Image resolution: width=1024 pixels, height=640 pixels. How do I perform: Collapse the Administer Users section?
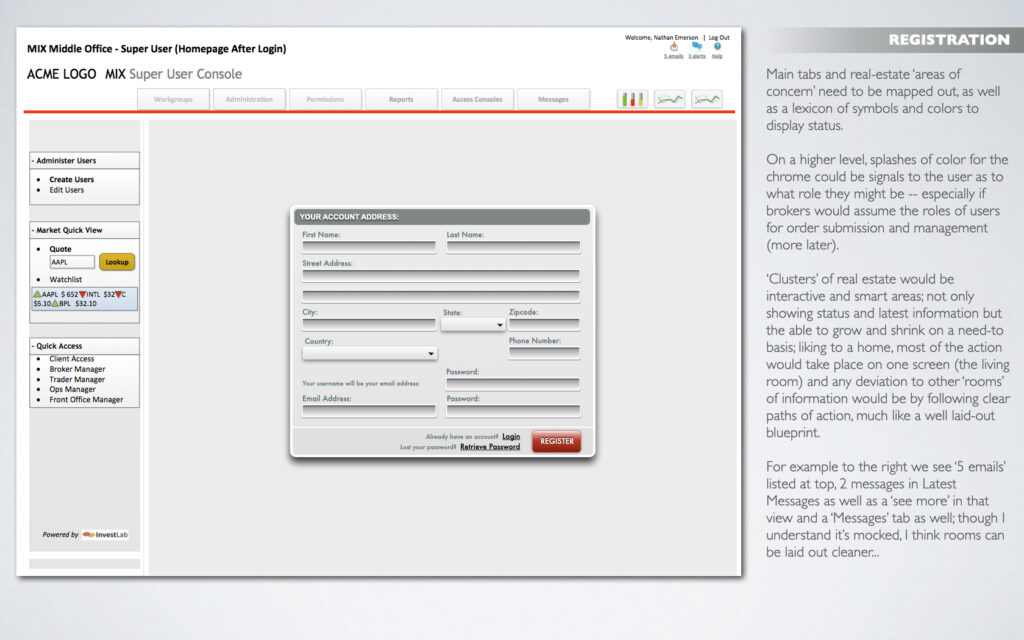(84, 160)
